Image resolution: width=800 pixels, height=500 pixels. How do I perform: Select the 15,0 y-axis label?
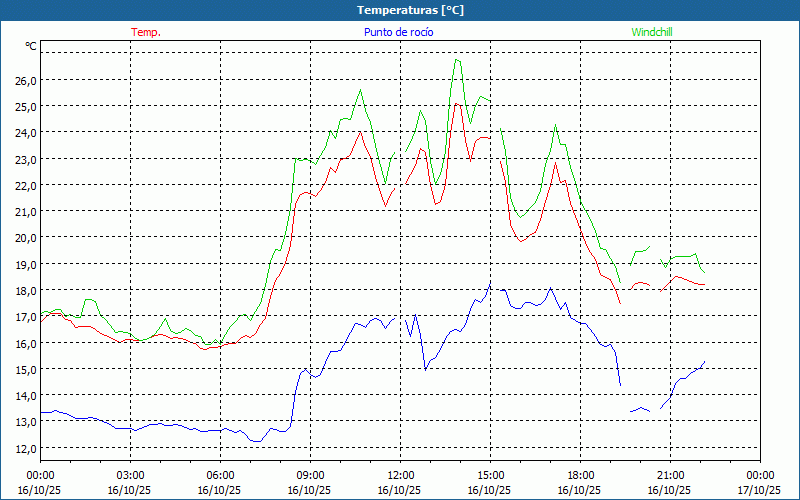24,369
